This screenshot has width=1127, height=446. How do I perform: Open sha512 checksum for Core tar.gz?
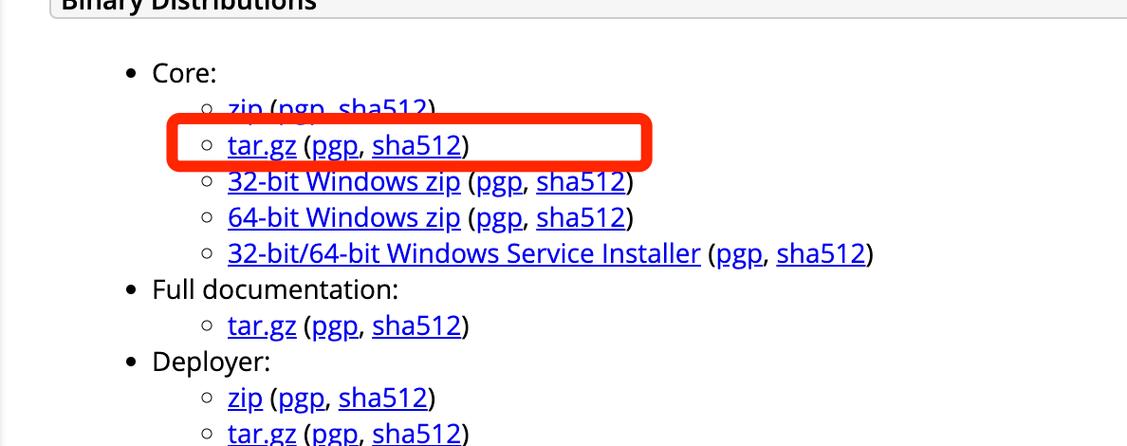[416, 146]
